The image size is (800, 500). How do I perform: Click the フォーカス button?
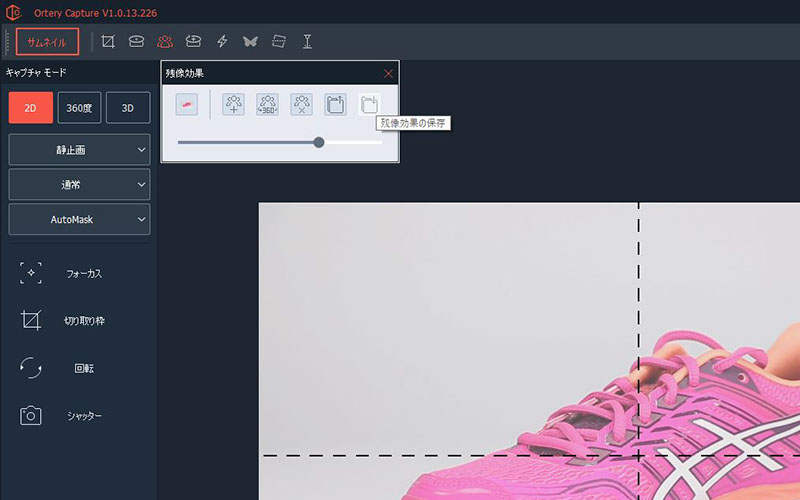click(x=62, y=273)
